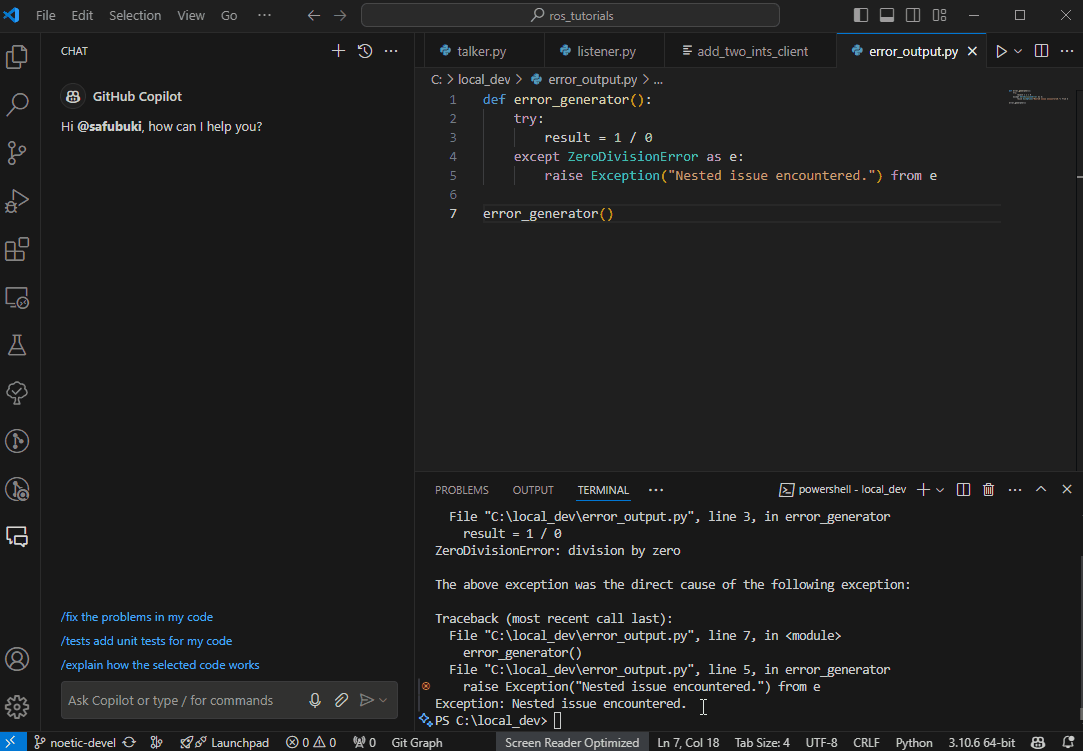Split the terminal icon

(963, 489)
